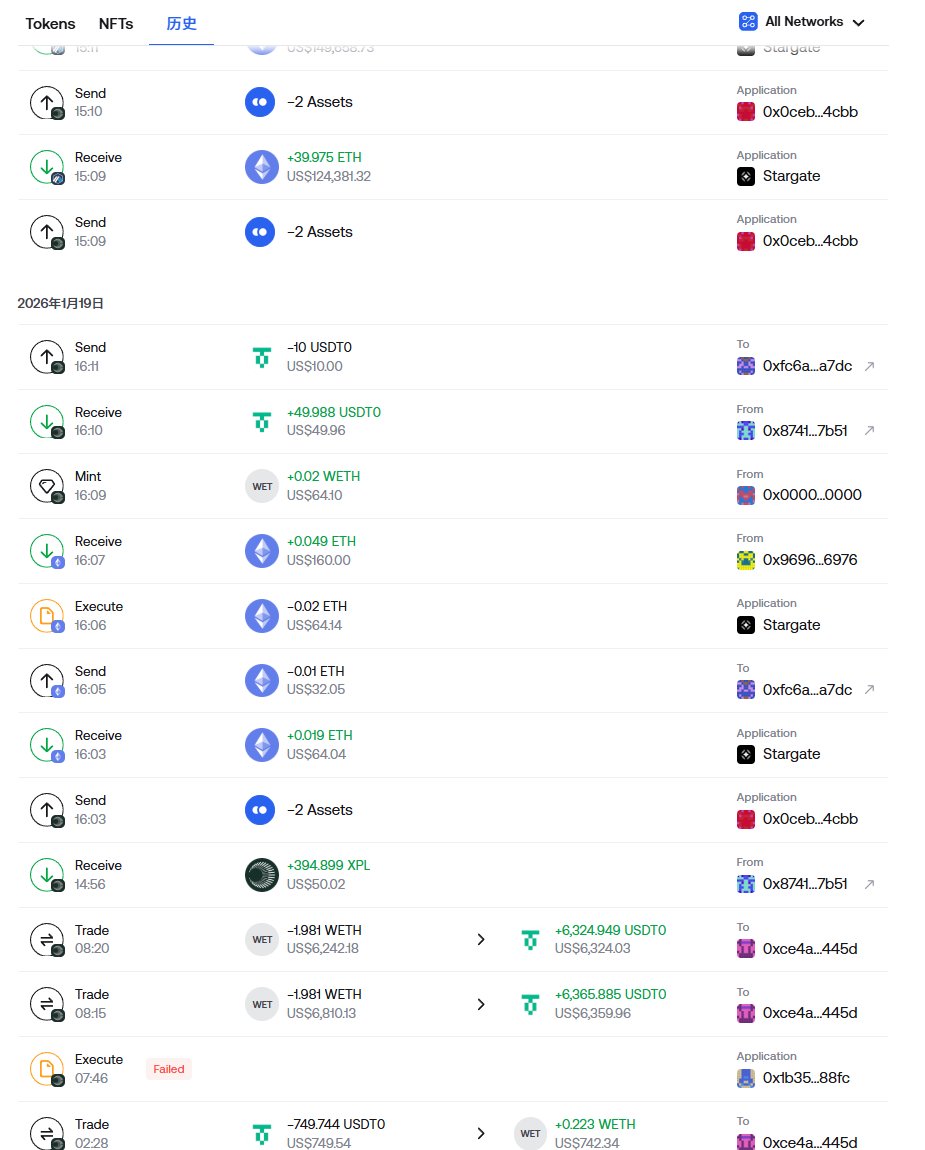Viewport: 925px width, 1150px height.
Task: Click the arrow chevron in 02:28 trade row
Action: coord(481,1133)
